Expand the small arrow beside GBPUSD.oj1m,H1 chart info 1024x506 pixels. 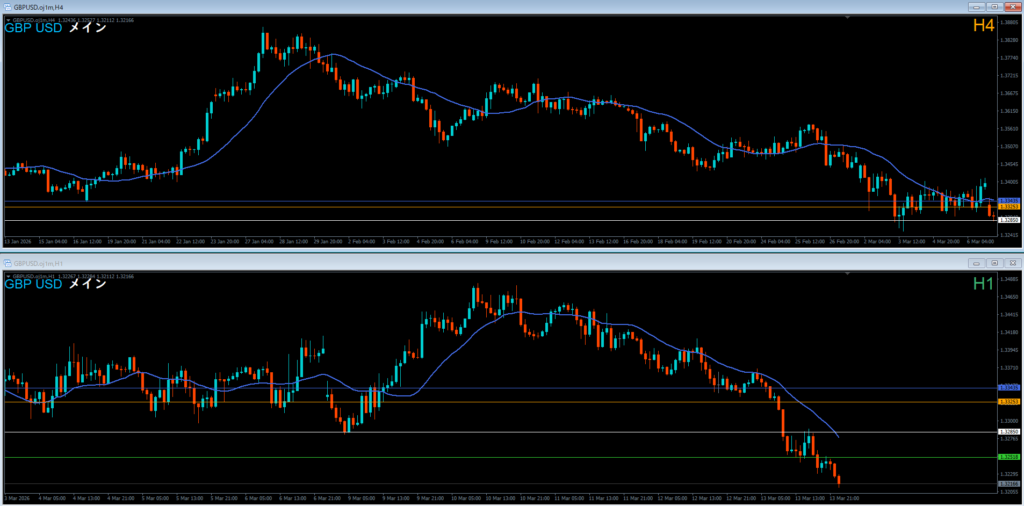8,275
